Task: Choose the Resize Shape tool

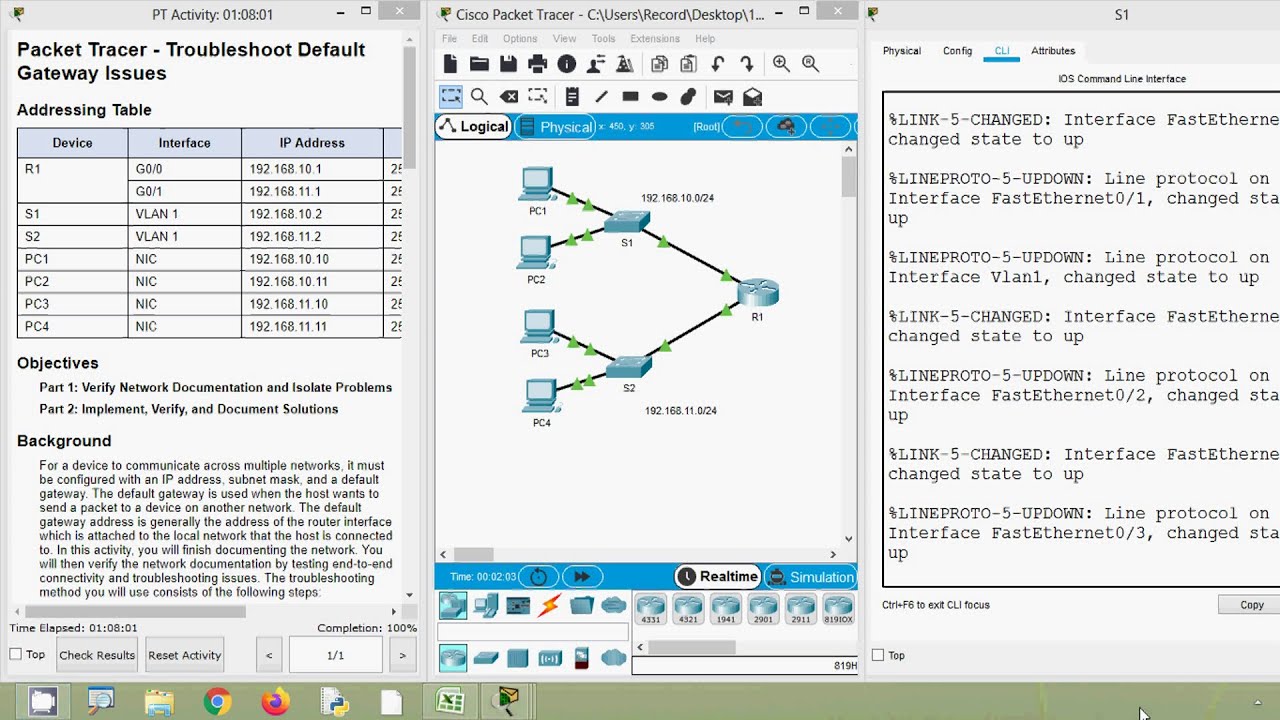Action: pos(538,96)
